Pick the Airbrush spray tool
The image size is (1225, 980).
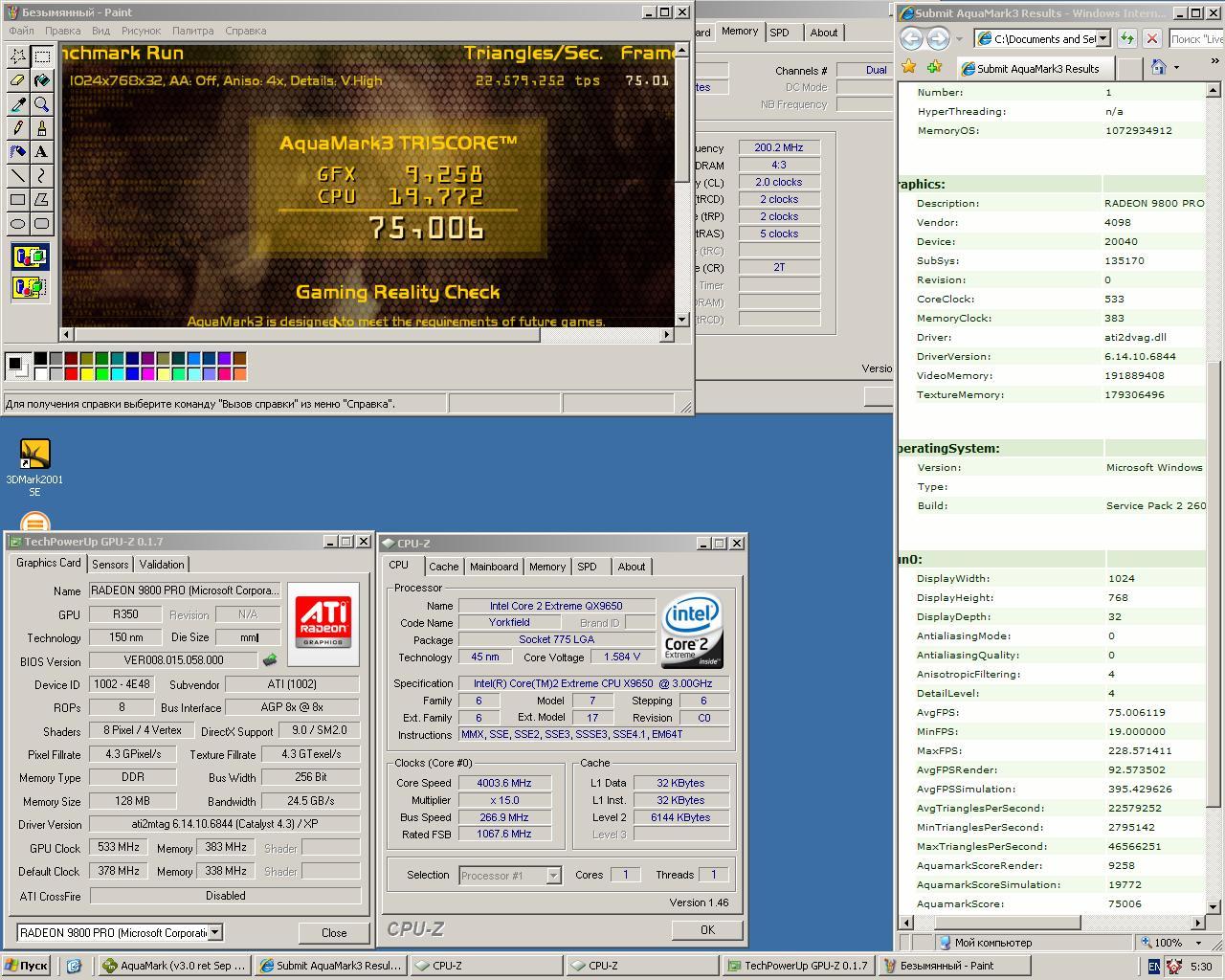(x=18, y=152)
